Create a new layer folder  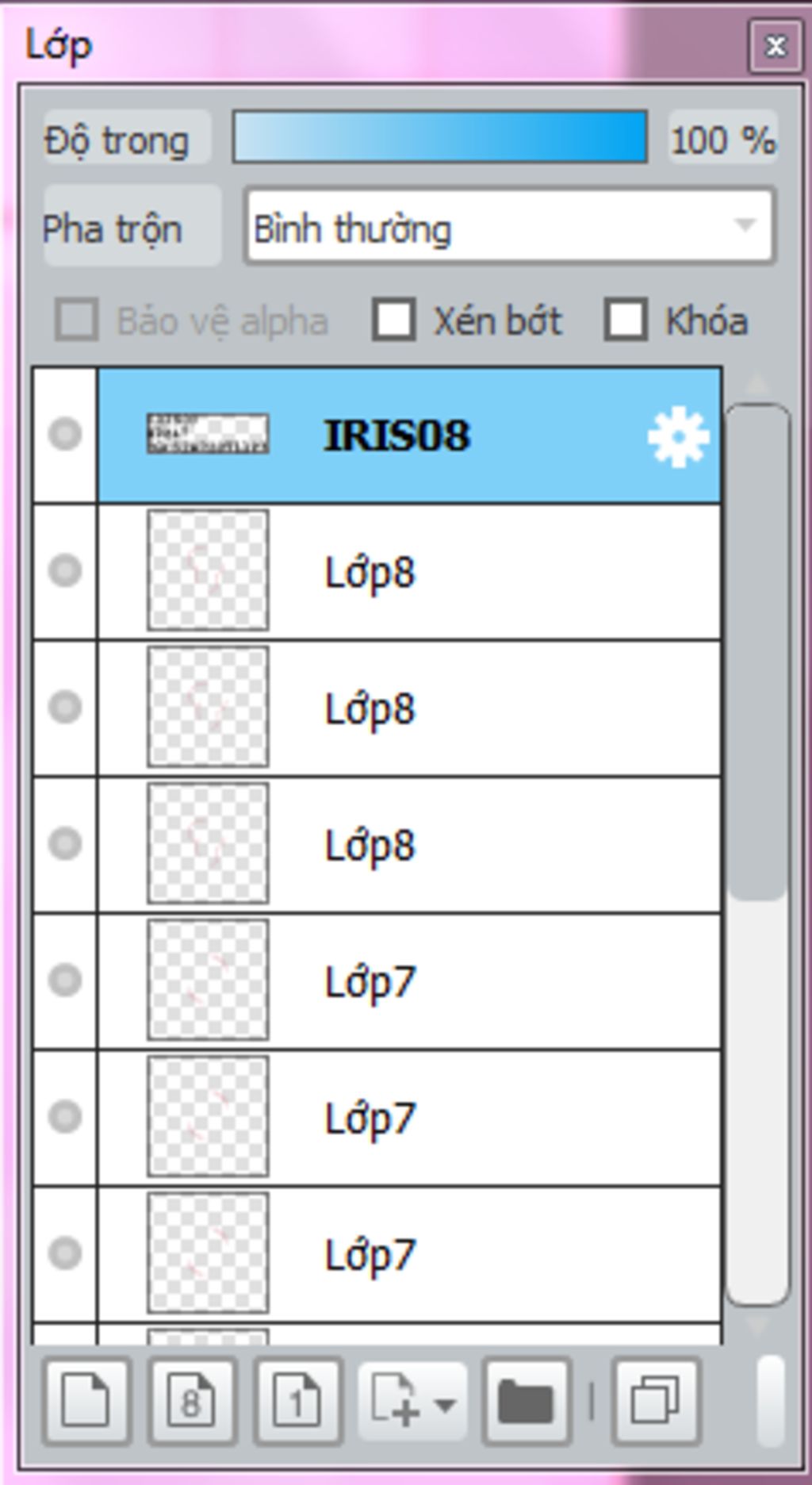click(526, 1401)
